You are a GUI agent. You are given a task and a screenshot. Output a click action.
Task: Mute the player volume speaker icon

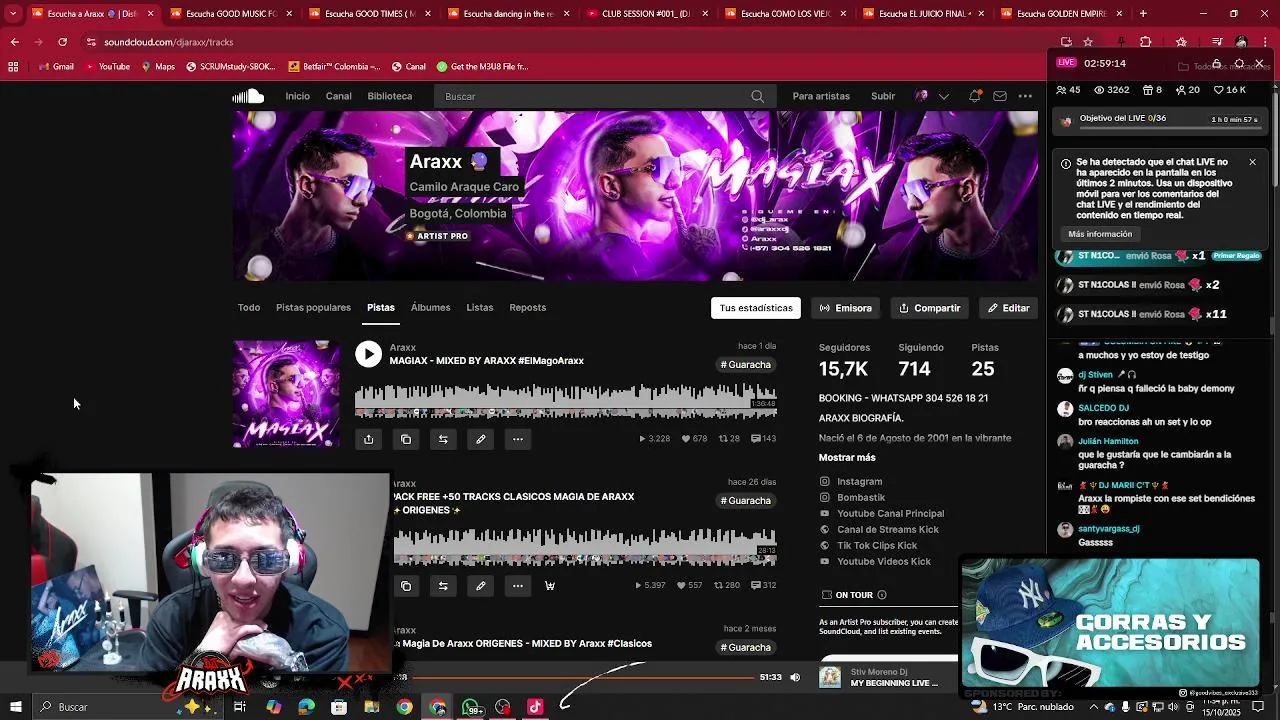tap(795, 677)
